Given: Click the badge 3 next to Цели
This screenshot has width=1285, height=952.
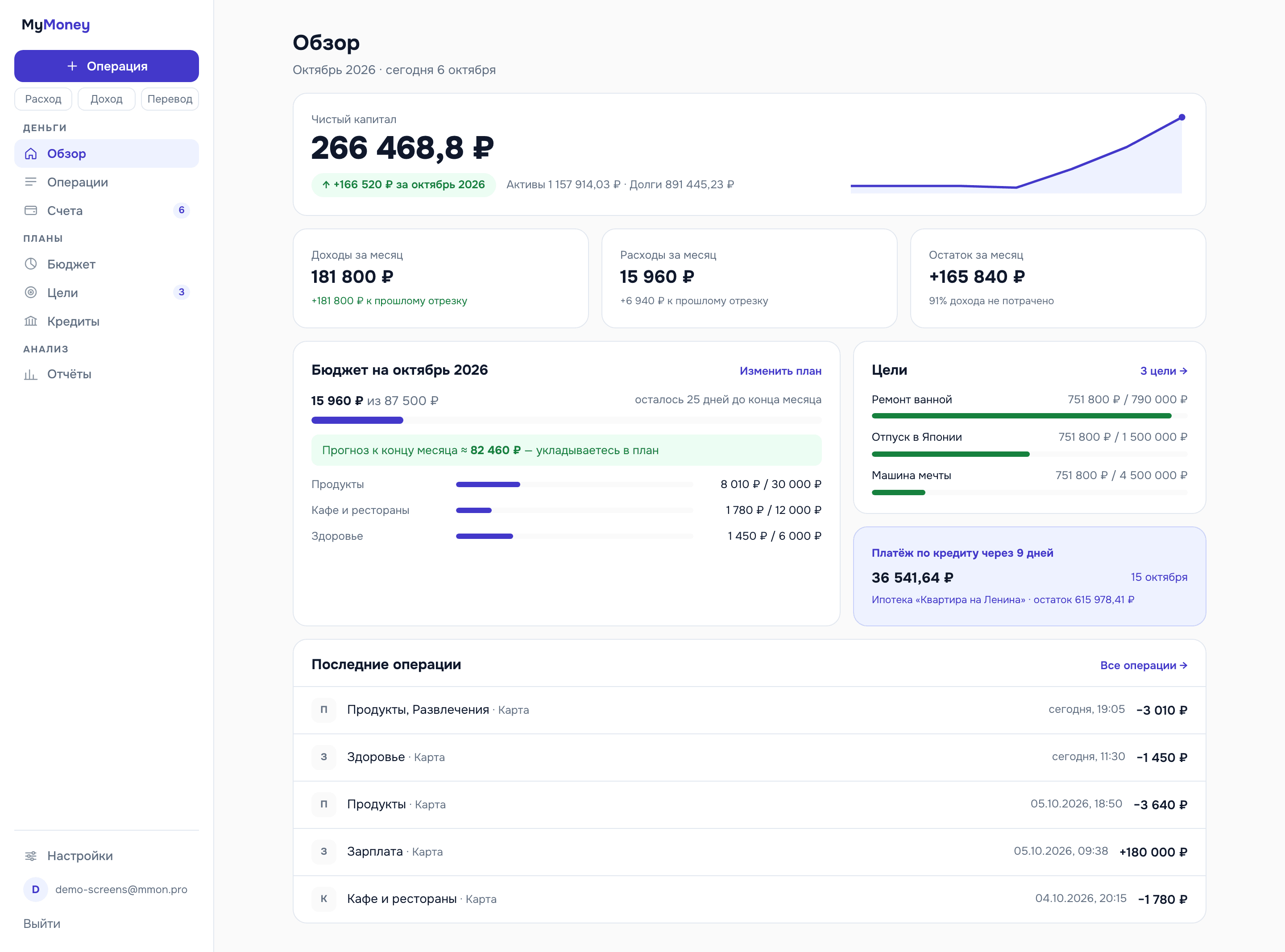Looking at the screenshot, I should [182, 292].
